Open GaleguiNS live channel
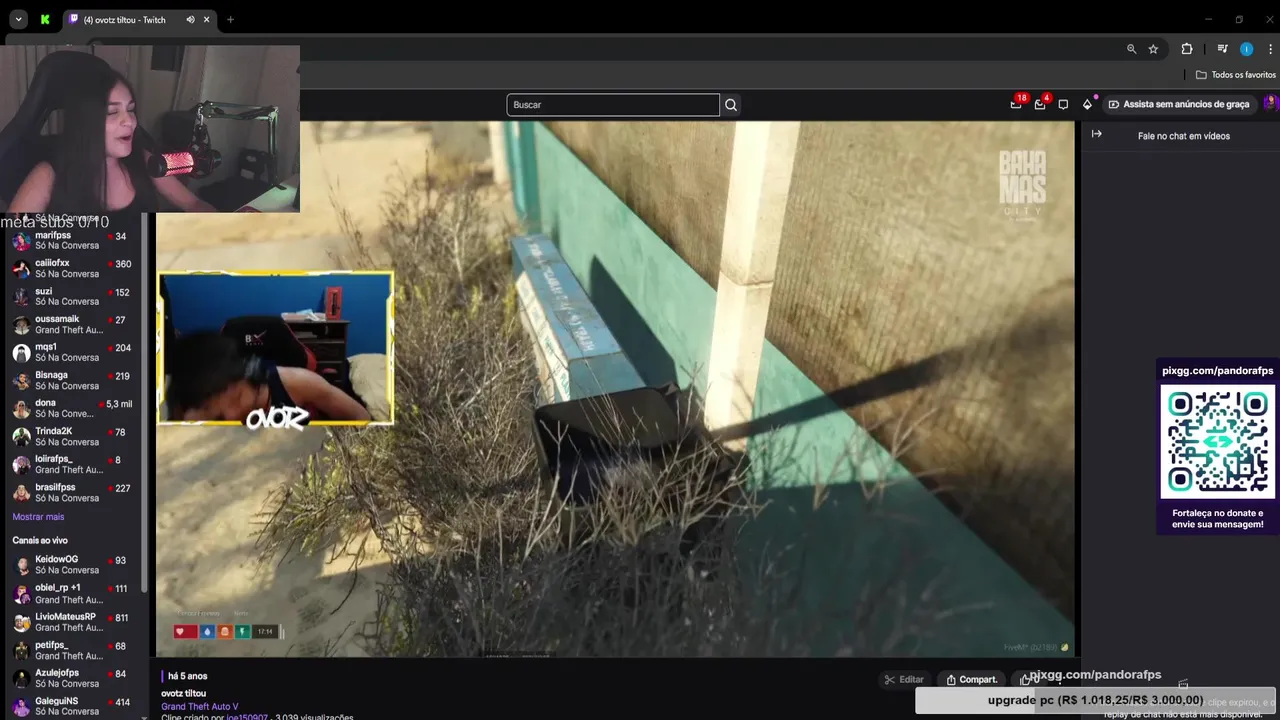 pyautogui.click(x=71, y=706)
